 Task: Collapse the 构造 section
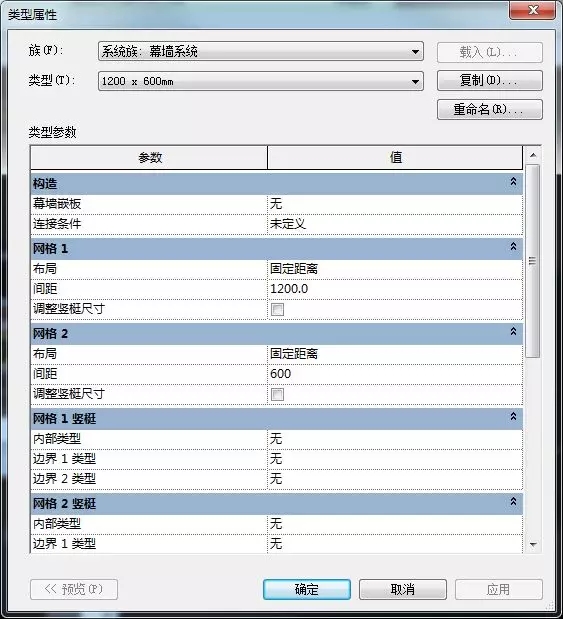(x=513, y=182)
